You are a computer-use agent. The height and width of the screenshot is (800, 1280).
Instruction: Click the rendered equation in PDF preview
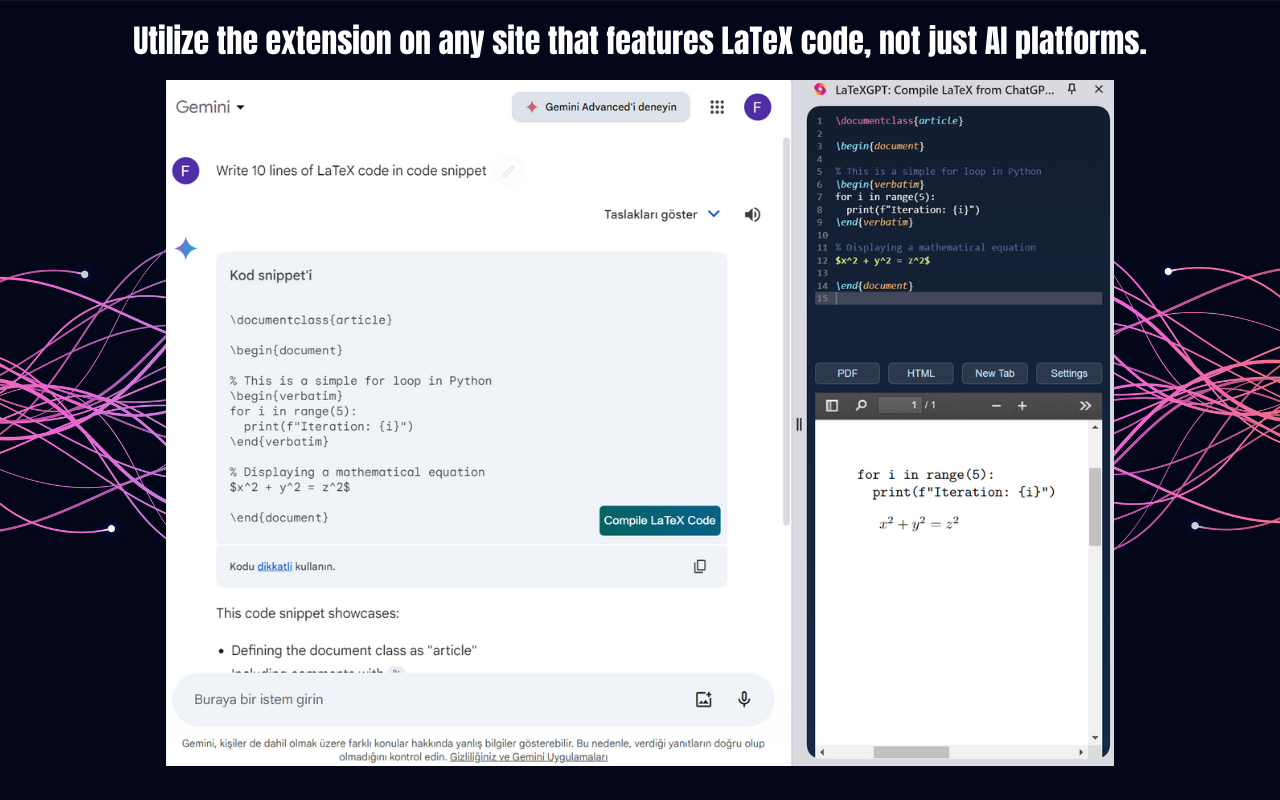point(919,522)
